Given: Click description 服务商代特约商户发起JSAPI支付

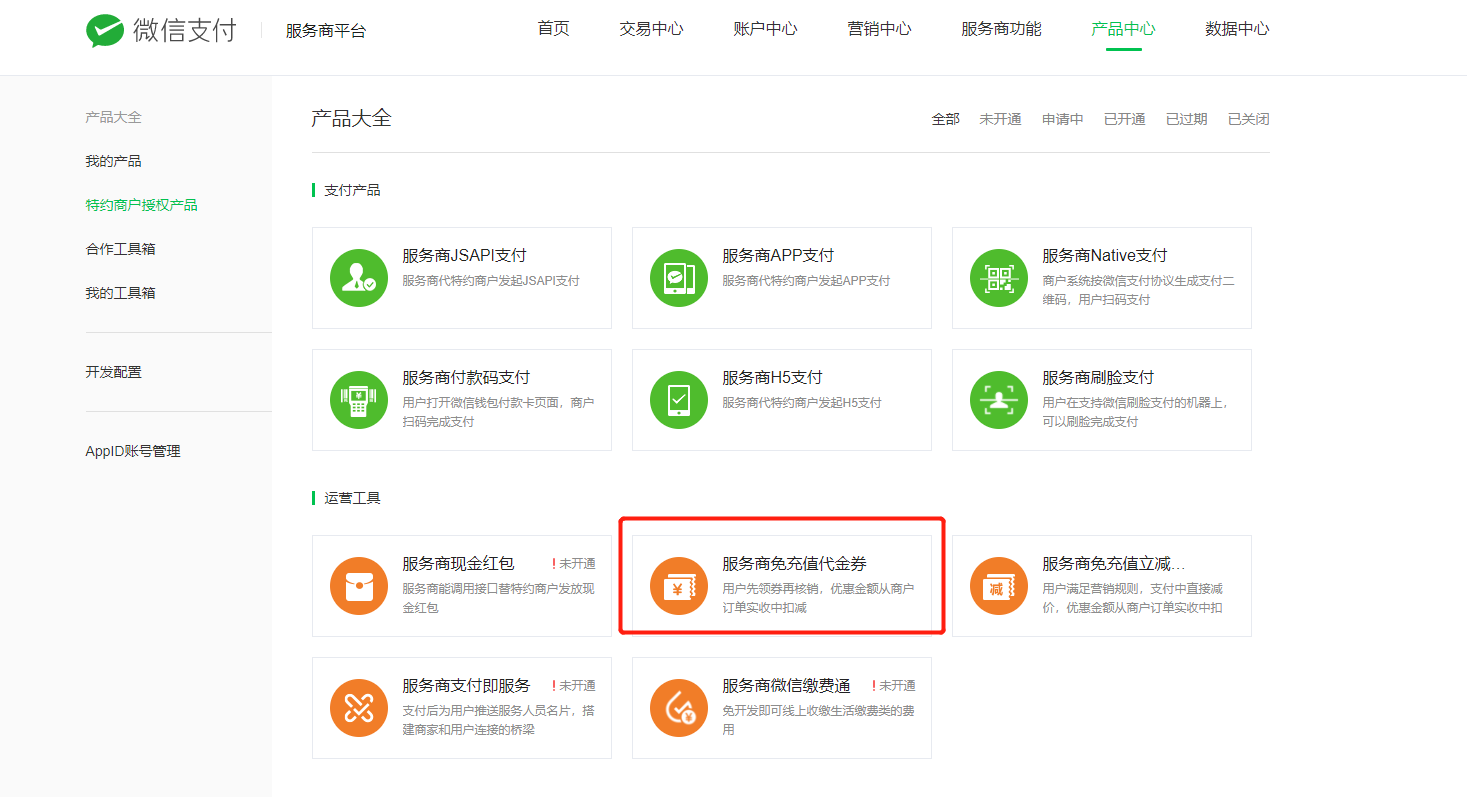Looking at the screenshot, I should [491, 281].
